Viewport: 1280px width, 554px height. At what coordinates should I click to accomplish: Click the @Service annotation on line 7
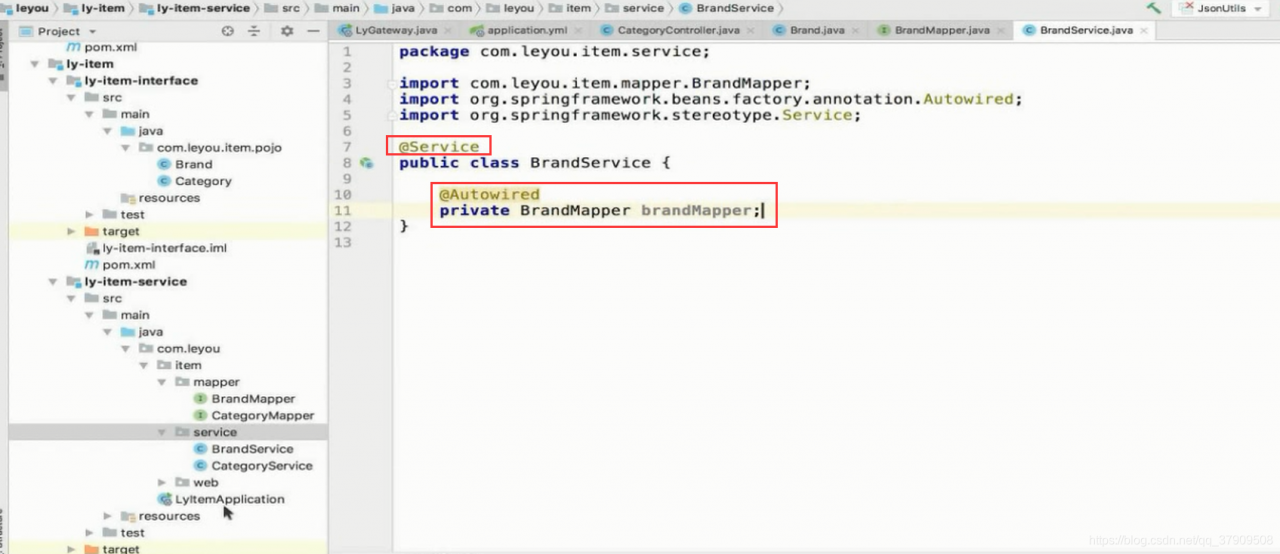[439, 147]
